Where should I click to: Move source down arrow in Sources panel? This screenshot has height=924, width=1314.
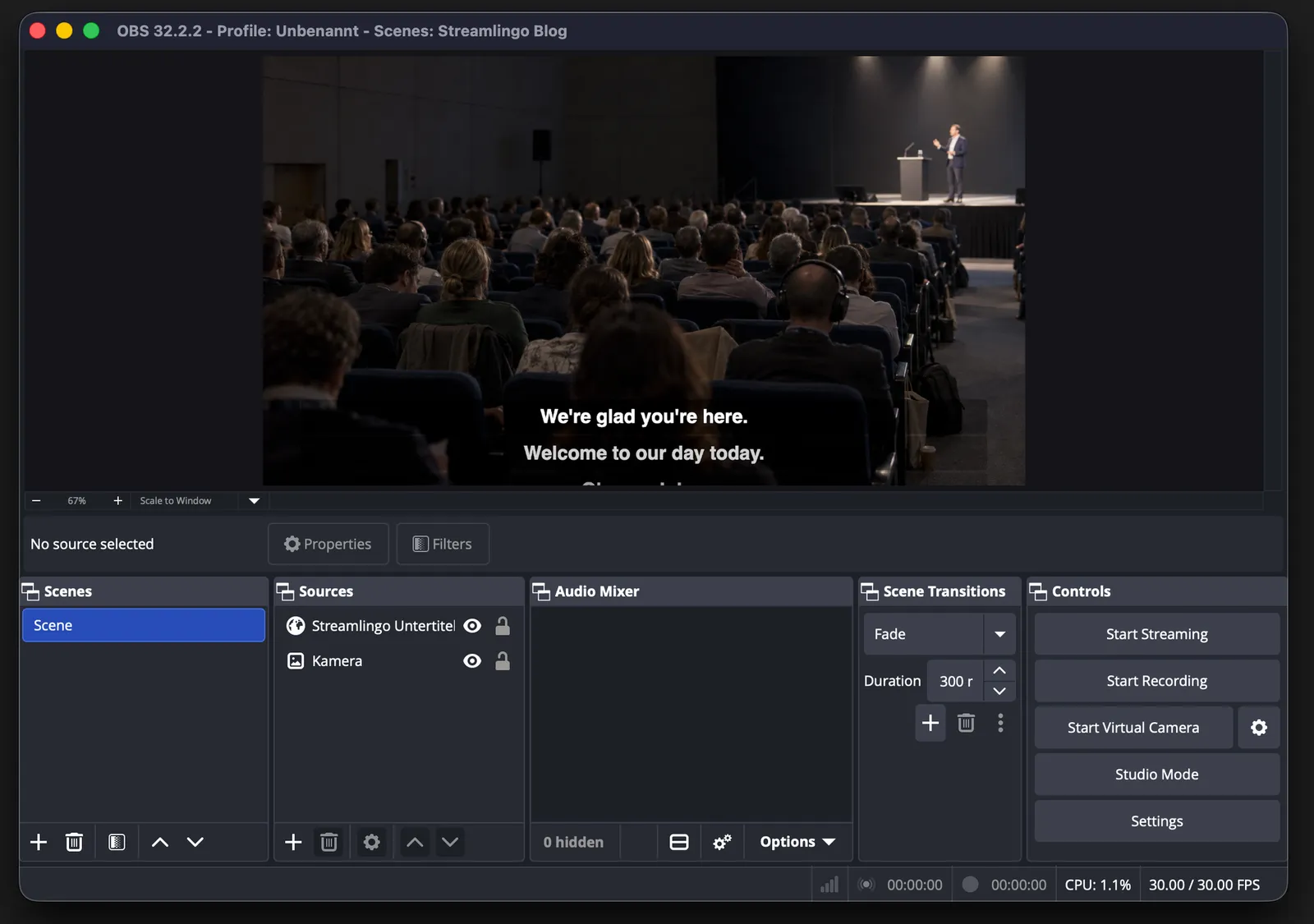450,842
